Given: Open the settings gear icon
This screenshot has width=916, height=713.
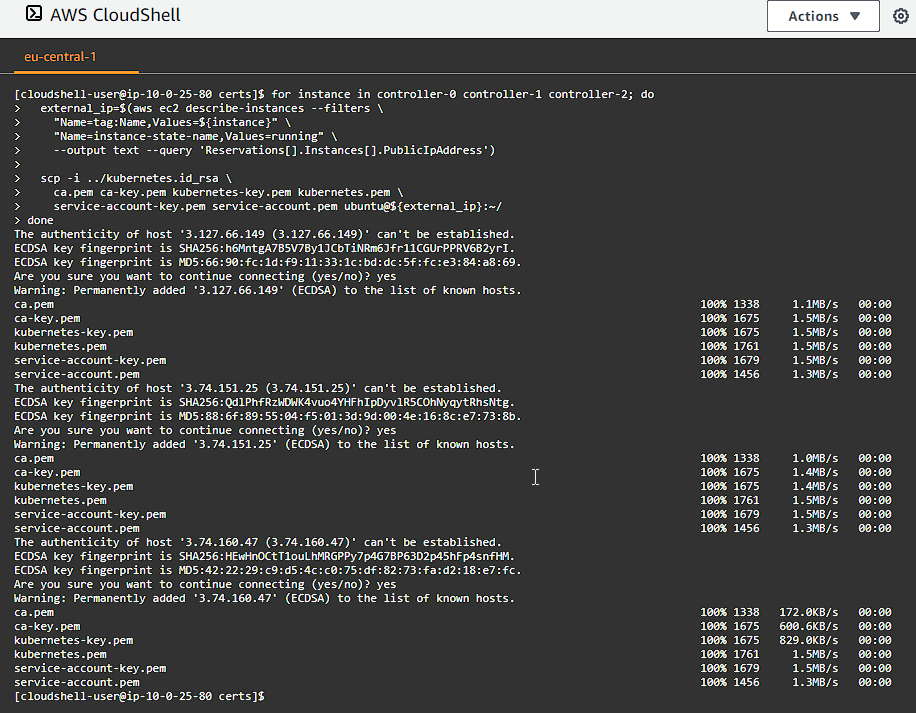Looking at the screenshot, I should (901, 16).
